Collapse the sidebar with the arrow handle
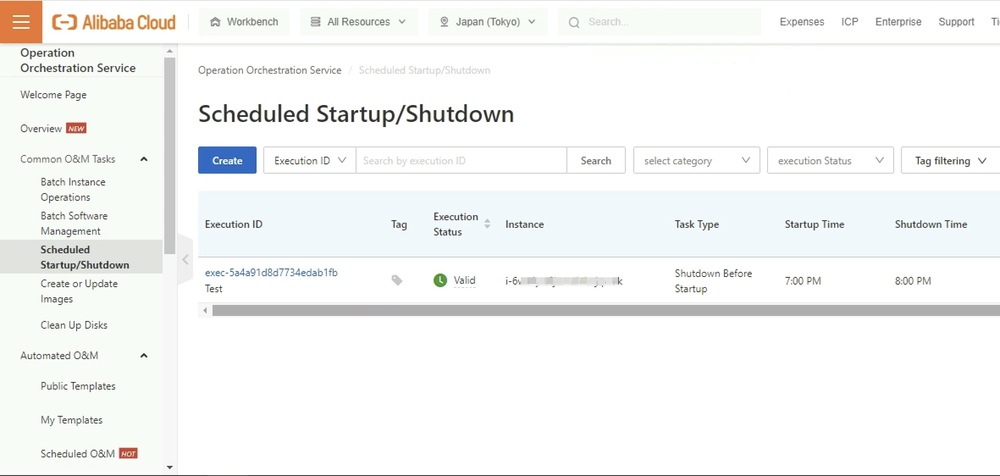The image size is (1000, 476). pos(185,259)
